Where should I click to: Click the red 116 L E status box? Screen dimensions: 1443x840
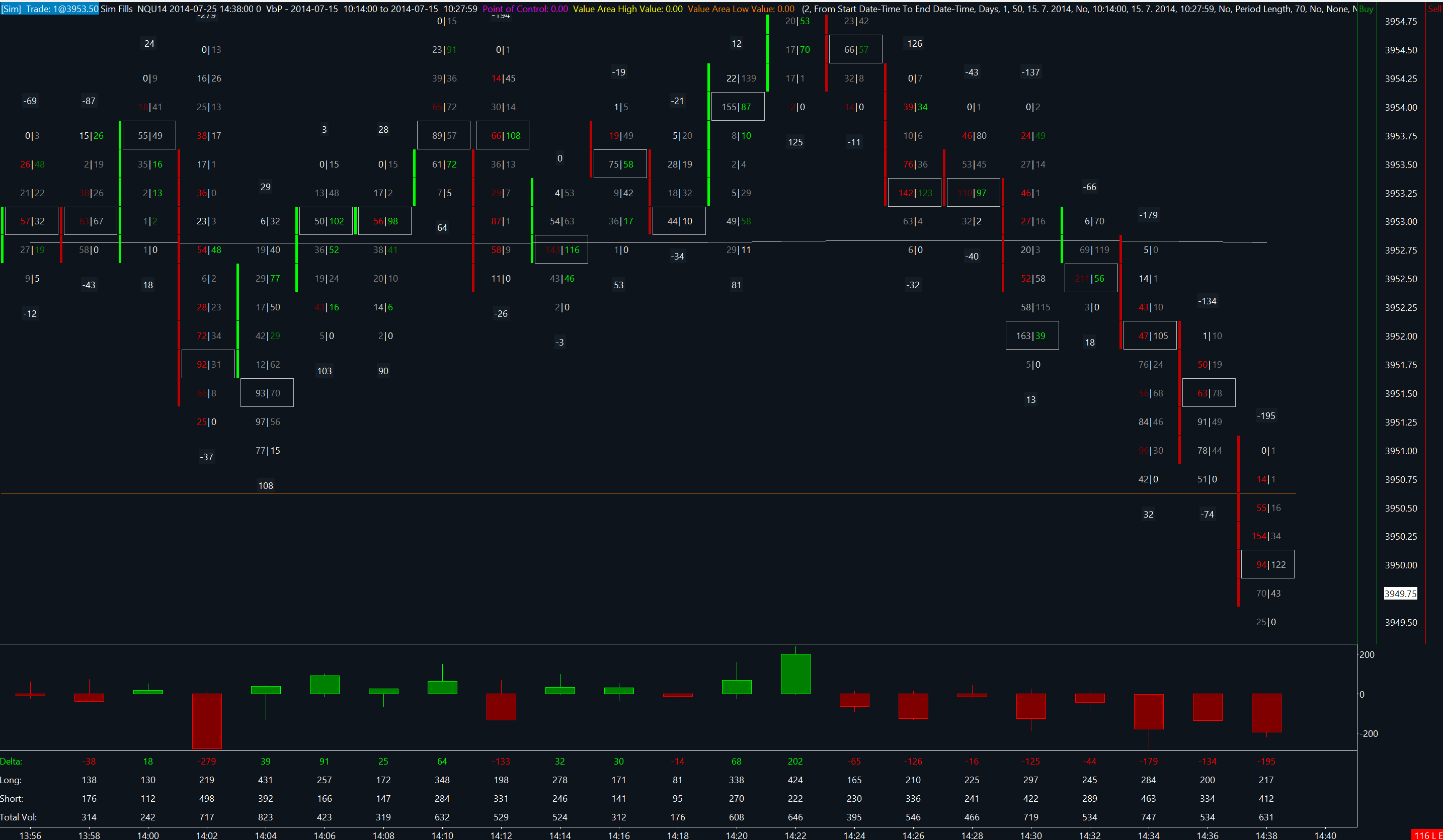(1427, 835)
